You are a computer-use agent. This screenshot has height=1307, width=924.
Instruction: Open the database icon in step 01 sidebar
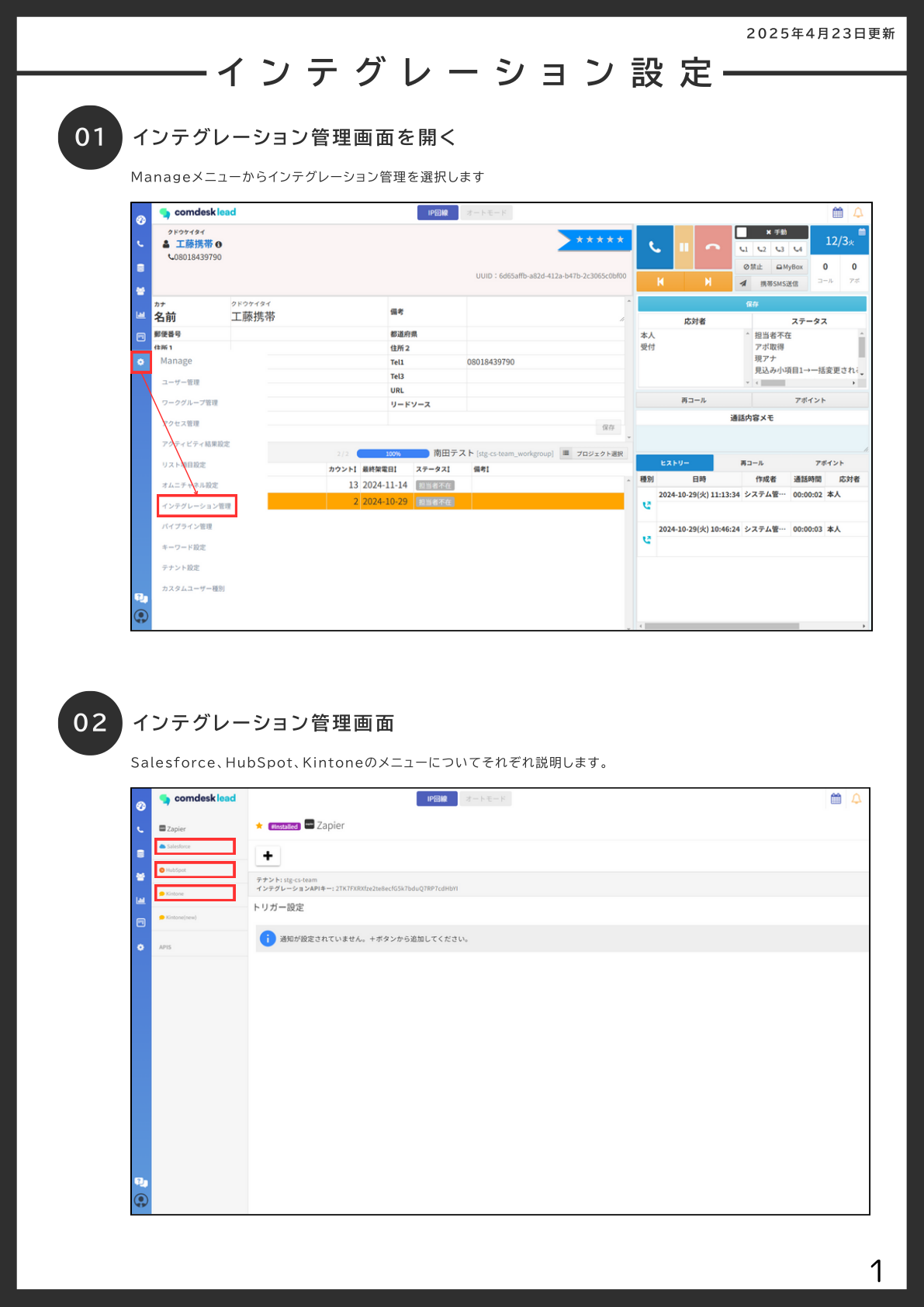tap(140, 268)
